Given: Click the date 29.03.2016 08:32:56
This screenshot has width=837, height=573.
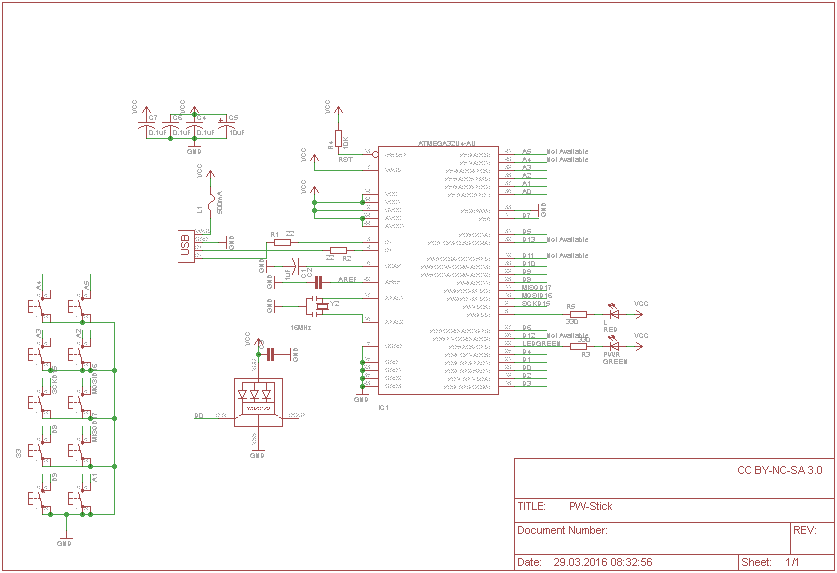Looking at the screenshot, I should pos(603,562).
